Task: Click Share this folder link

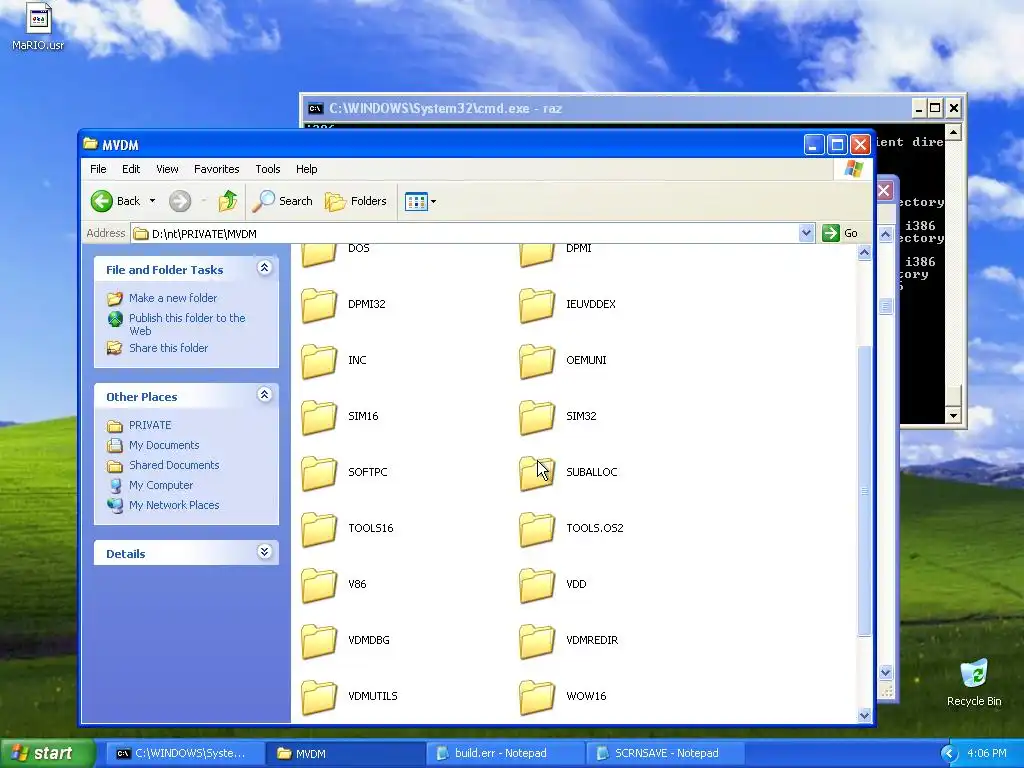Action: tap(168, 348)
